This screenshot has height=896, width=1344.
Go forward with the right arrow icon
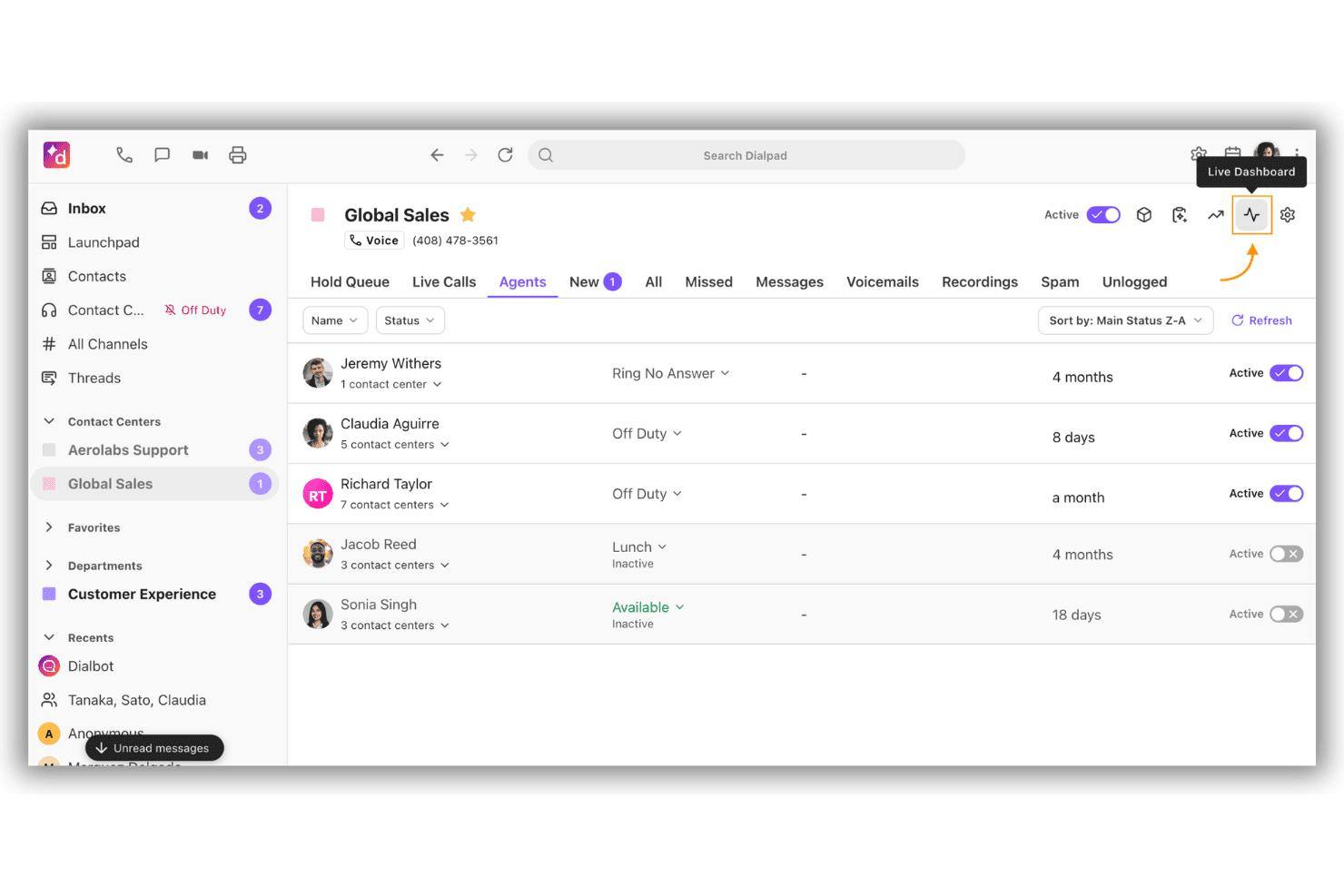pyautogui.click(x=471, y=155)
